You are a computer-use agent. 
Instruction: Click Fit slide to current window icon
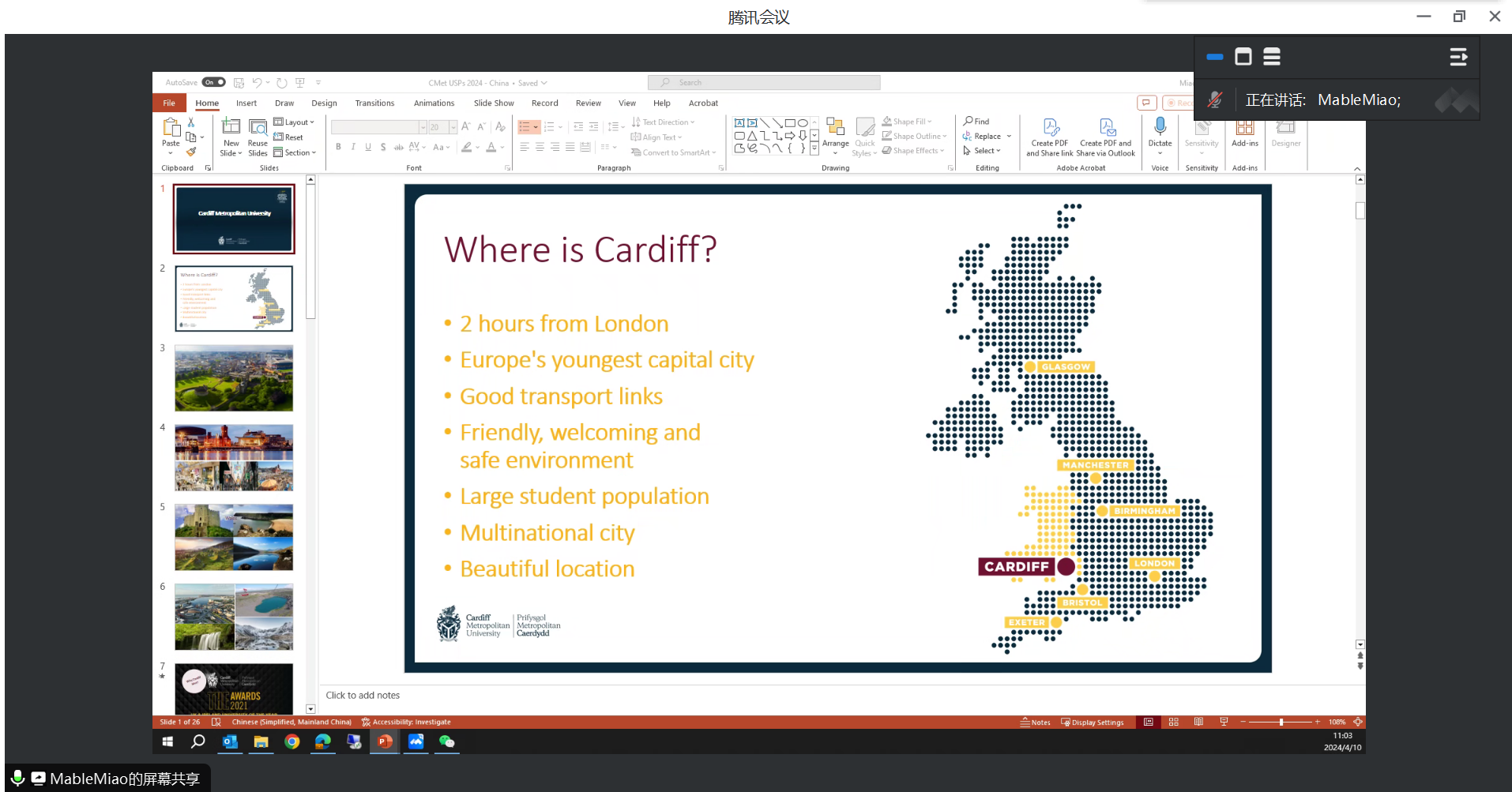pyautogui.click(x=1358, y=722)
